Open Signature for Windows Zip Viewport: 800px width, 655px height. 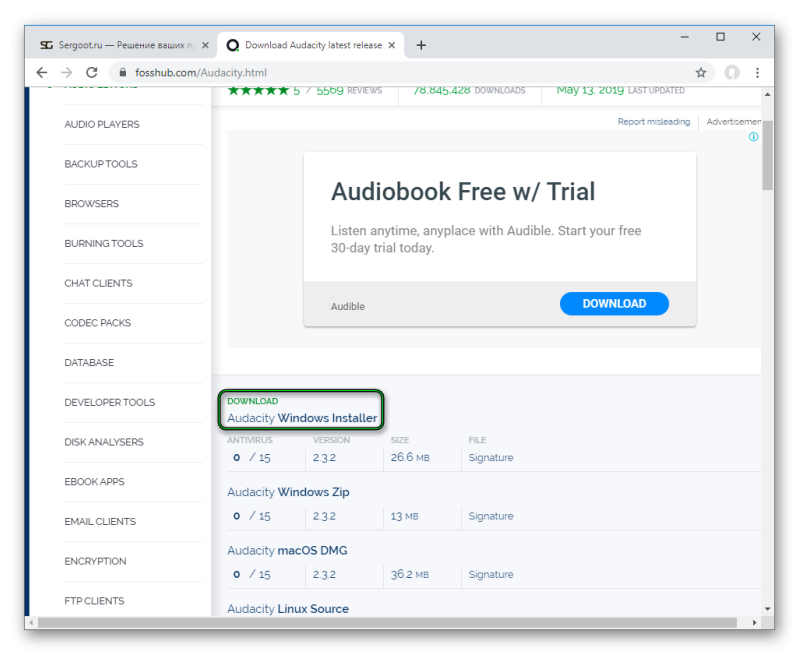pyautogui.click(x=491, y=516)
